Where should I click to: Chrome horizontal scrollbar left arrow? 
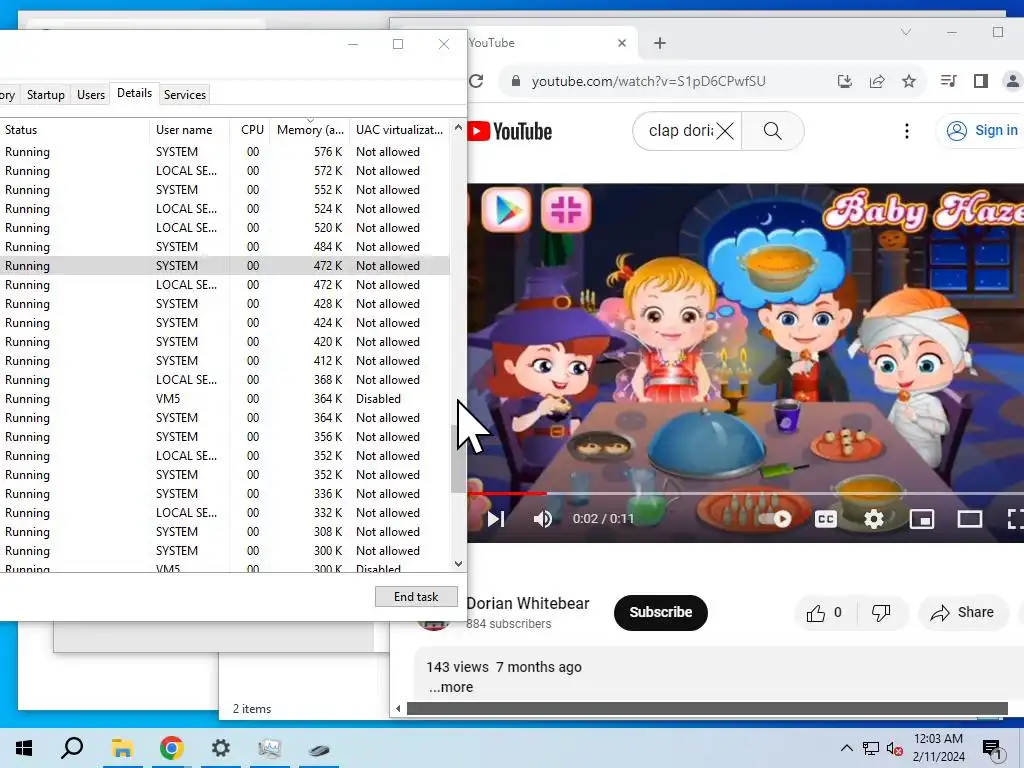(398, 708)
